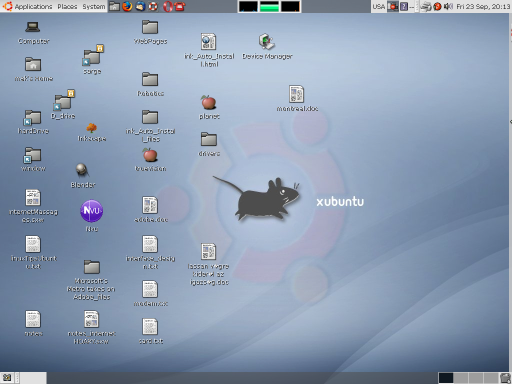Click the USA keyboard layout indicator
The width and height of the screenshot is (512, 384).
click(x=379, y=6)
